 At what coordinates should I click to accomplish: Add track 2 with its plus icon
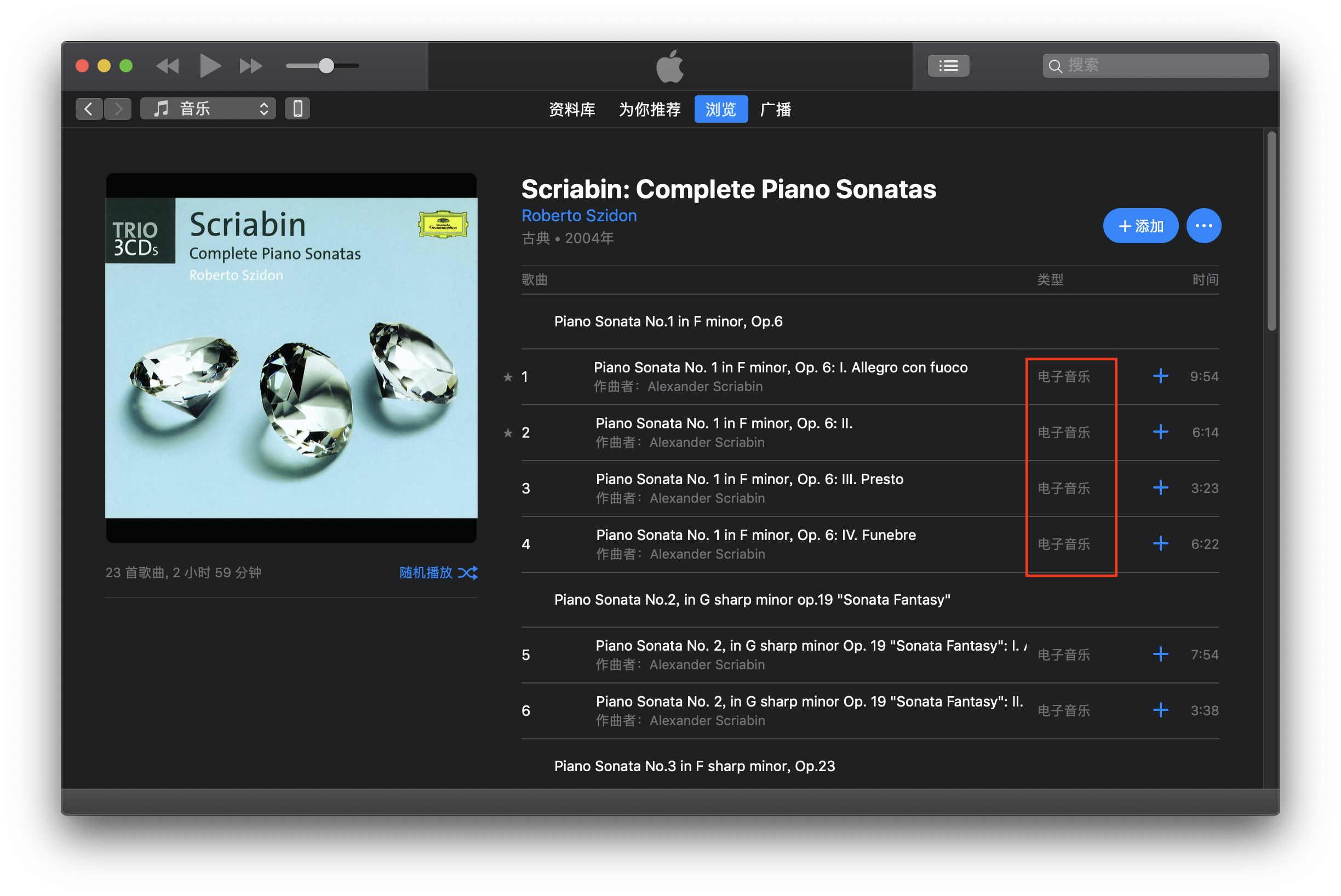tap(1160, 432)
